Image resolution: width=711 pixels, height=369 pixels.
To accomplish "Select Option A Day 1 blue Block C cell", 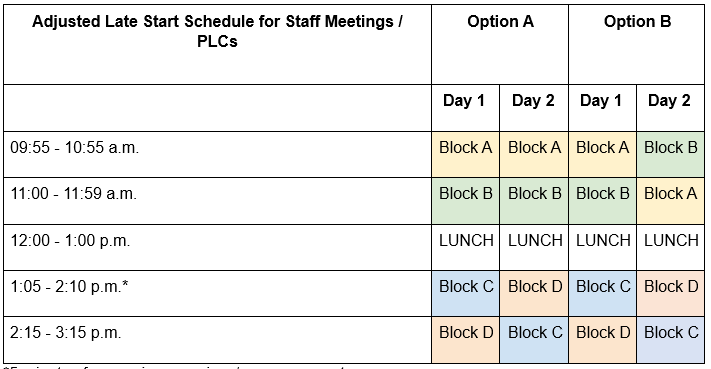I will [465, 294].
